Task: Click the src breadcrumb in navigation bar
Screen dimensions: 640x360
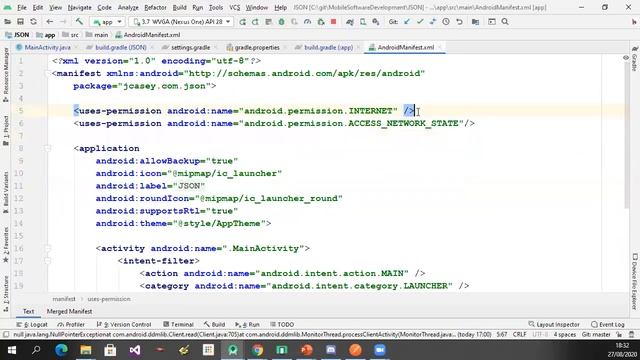Action: pos(71,35)
